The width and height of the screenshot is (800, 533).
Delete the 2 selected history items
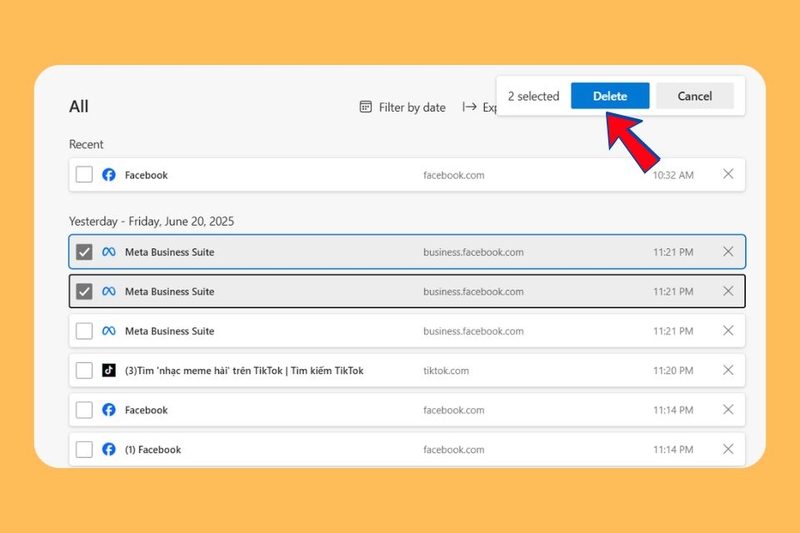point(610,96)
